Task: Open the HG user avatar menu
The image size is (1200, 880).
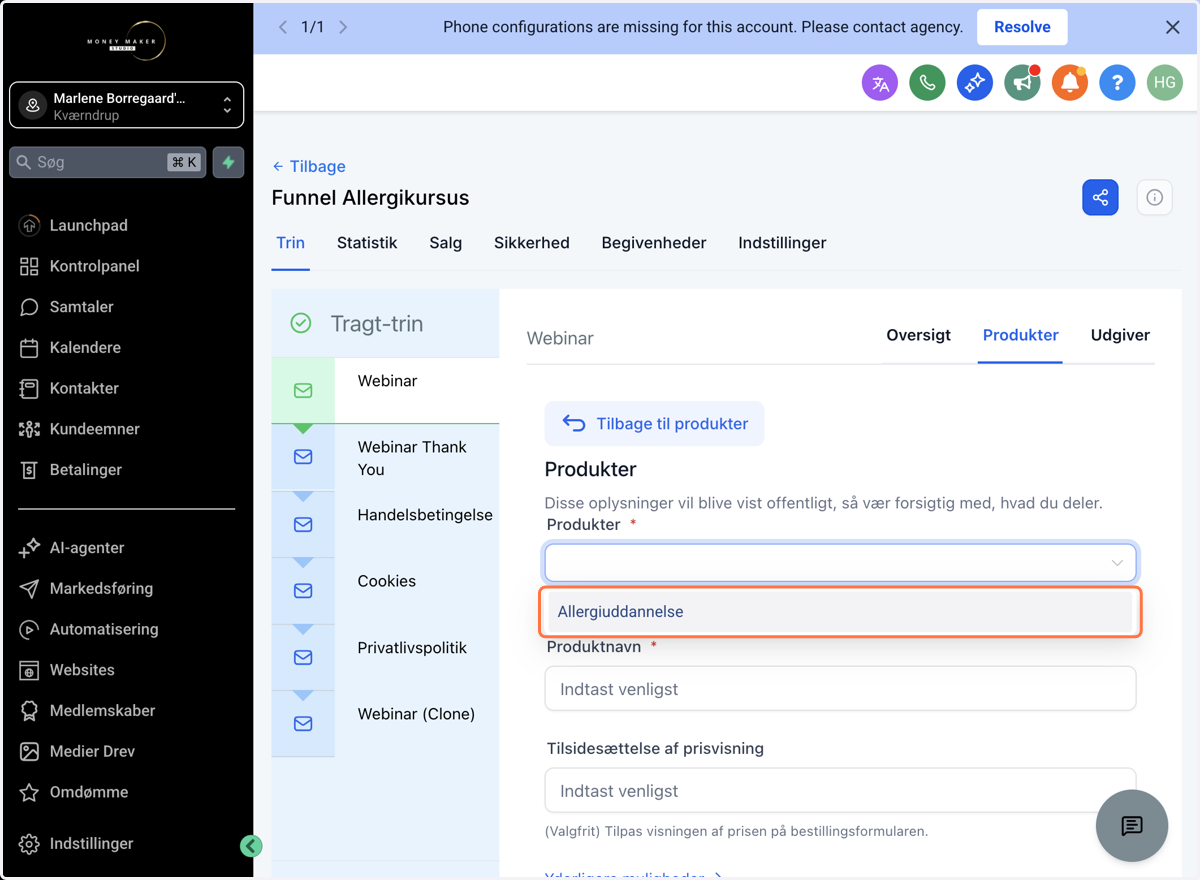Action: [1164, 83]
